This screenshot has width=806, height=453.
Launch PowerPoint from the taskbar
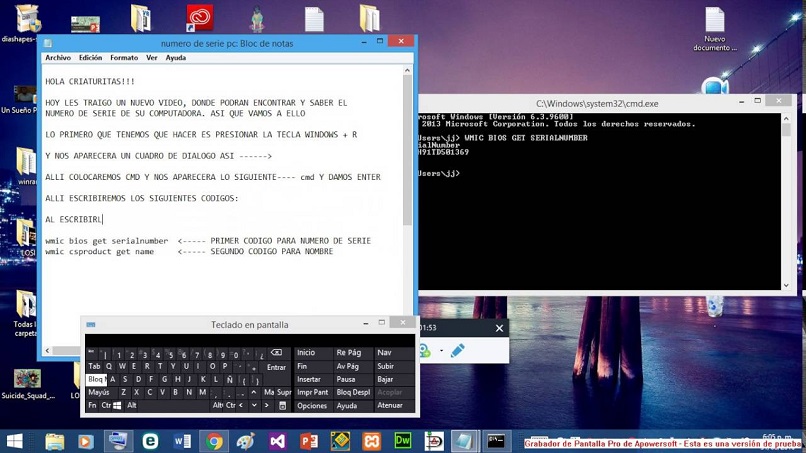click(x=308, y=441)
